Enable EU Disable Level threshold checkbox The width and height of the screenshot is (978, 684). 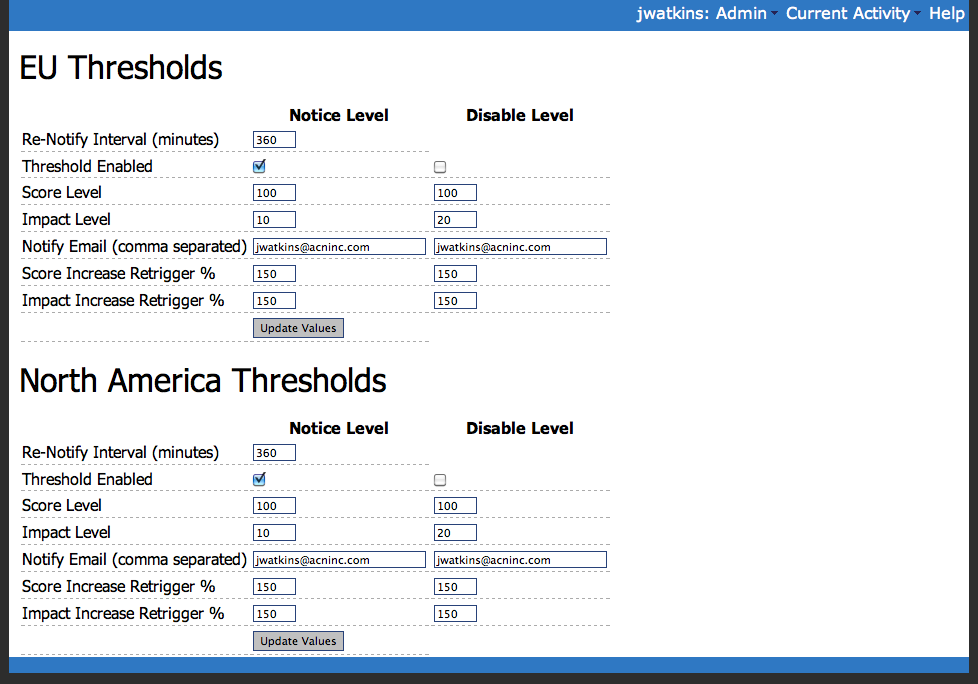point(440,167)
